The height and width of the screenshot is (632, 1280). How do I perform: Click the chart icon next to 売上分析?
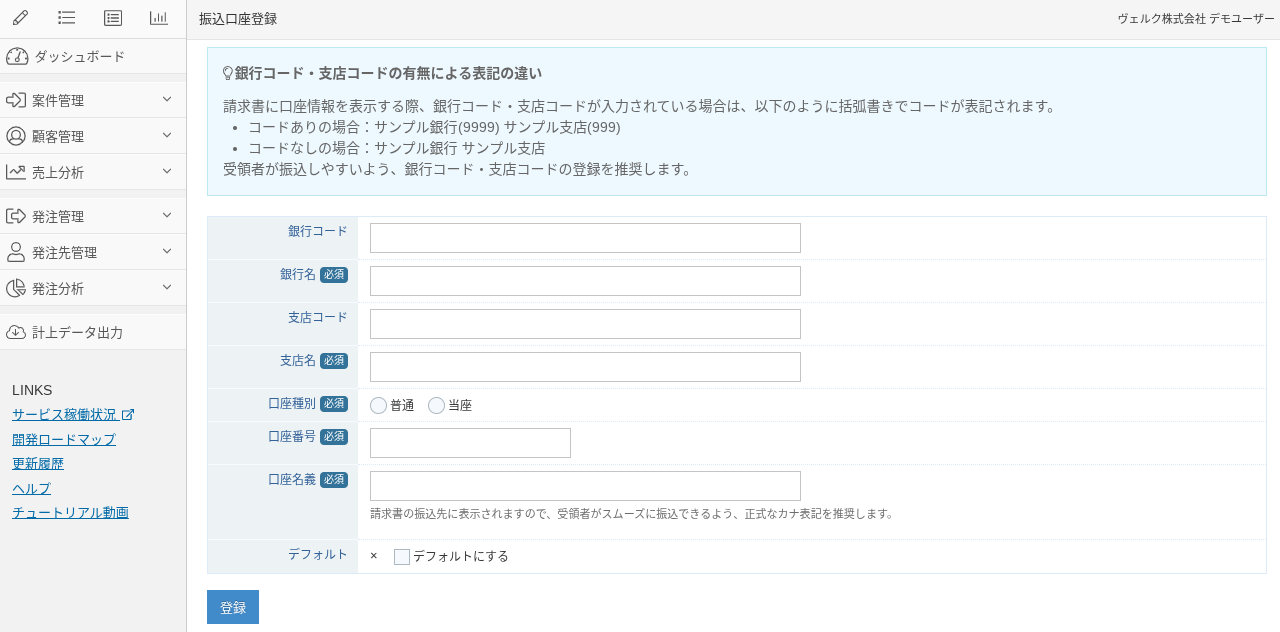point(15,171)
